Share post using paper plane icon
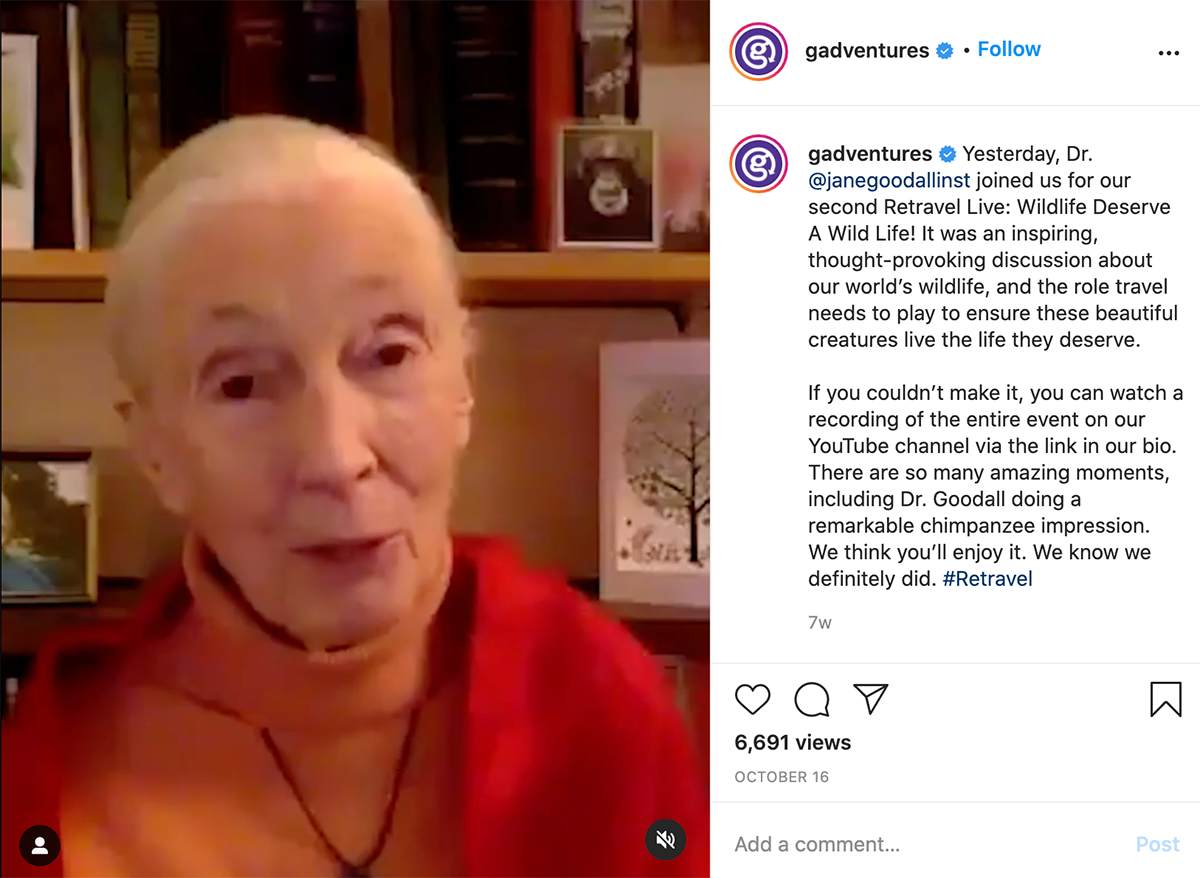The width and height of the screenshot is (1200, 878). (x=871, y=699)
